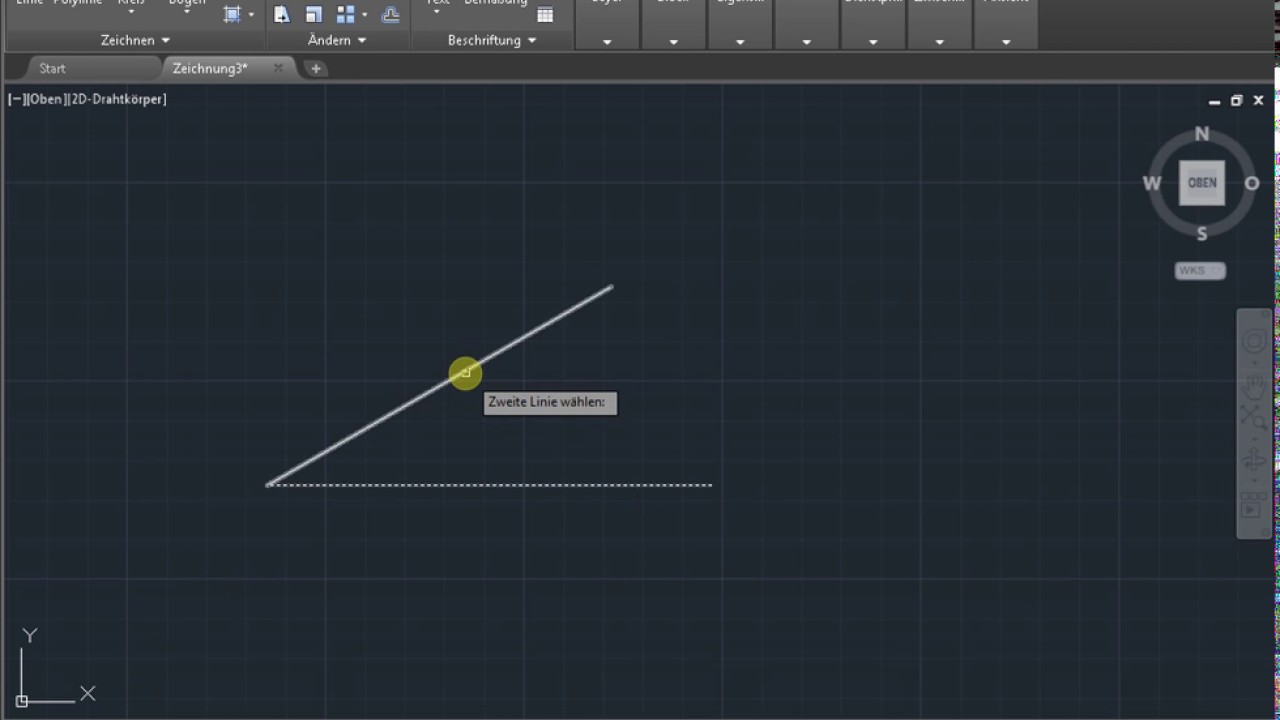This screenshot has height=720, width=1280.
Task: Create a new drawing with plus tab
Action: coord(316,68)
